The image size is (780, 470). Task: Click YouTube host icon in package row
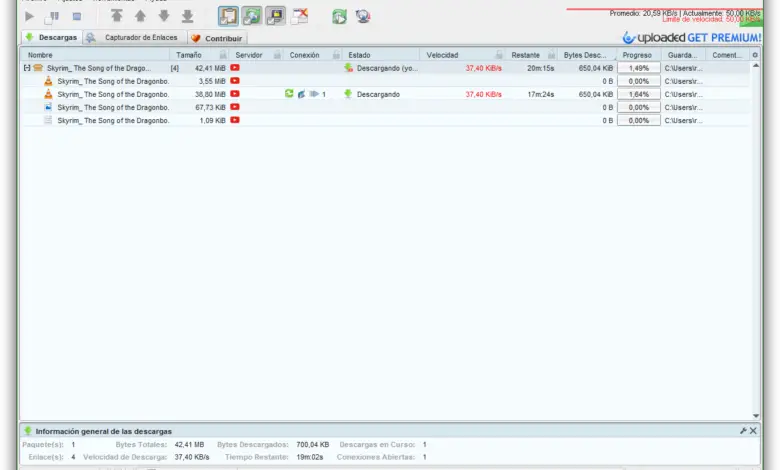click(x=235, y=68)
